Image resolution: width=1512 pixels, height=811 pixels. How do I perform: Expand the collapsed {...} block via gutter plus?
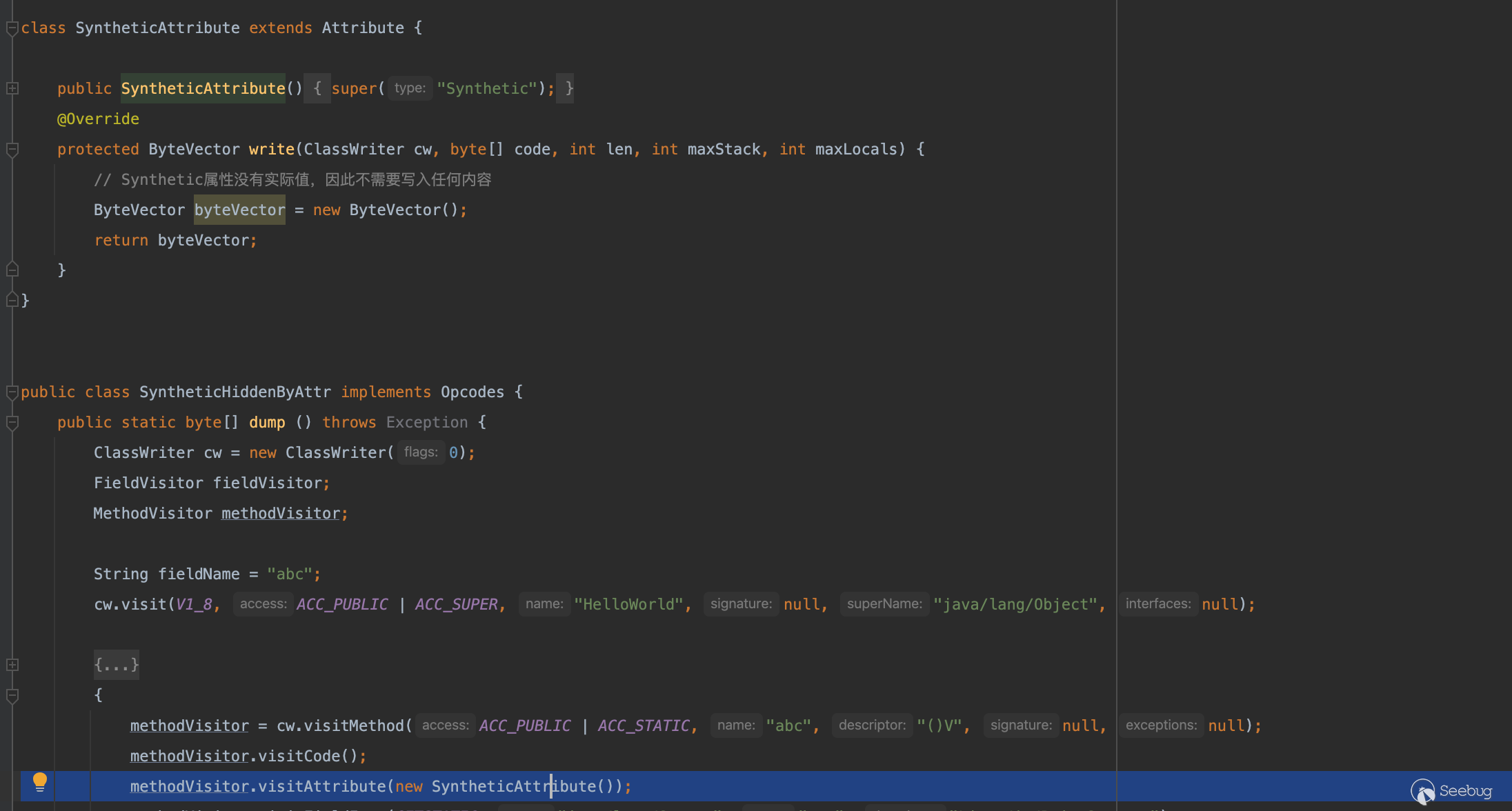click(x=12, y=665)
